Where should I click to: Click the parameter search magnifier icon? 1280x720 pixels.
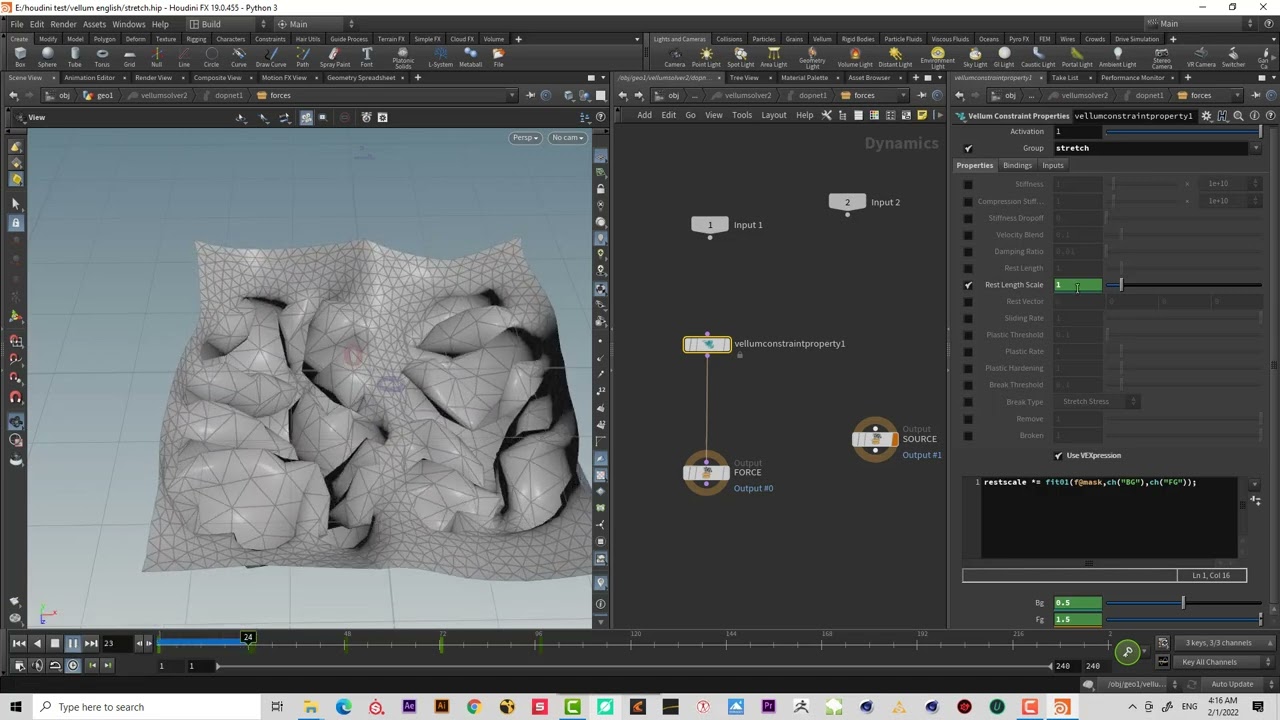coord(1238,116)
